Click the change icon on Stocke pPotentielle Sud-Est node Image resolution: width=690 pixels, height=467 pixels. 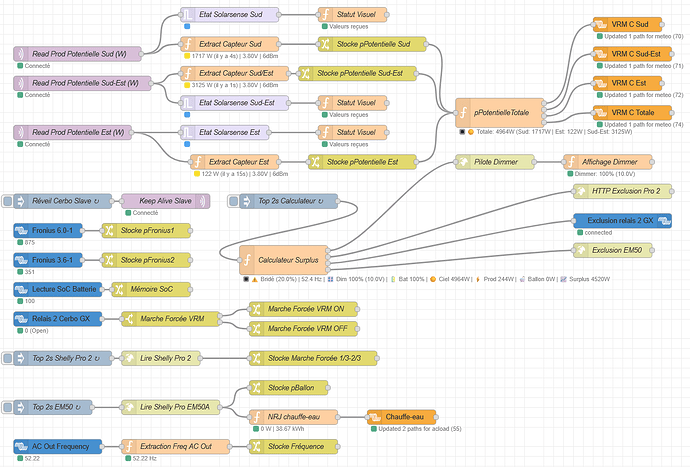tap(306, 74)
